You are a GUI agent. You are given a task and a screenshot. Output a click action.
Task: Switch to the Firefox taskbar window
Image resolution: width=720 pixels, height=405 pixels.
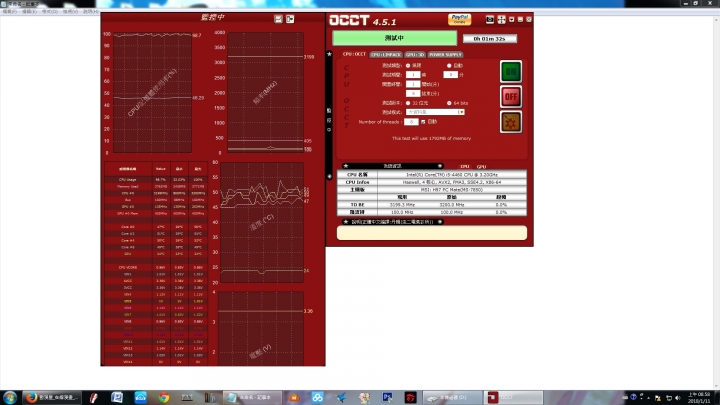(52, 397)
